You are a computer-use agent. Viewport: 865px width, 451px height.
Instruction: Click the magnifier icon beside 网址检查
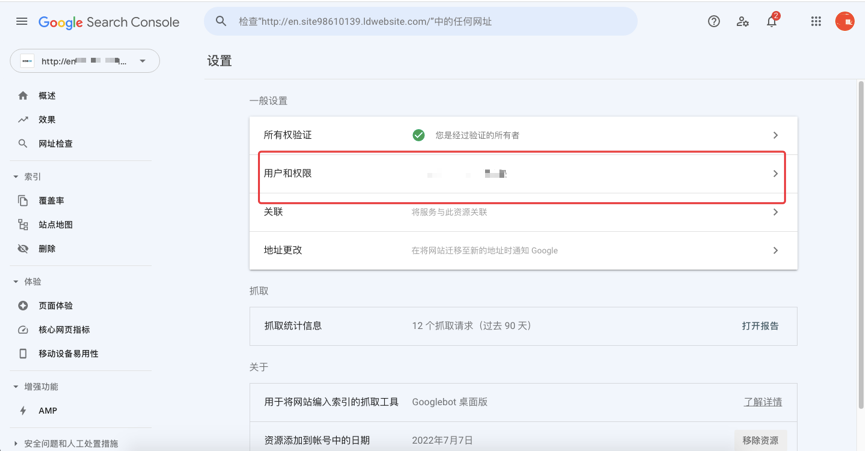click(23, 143)
